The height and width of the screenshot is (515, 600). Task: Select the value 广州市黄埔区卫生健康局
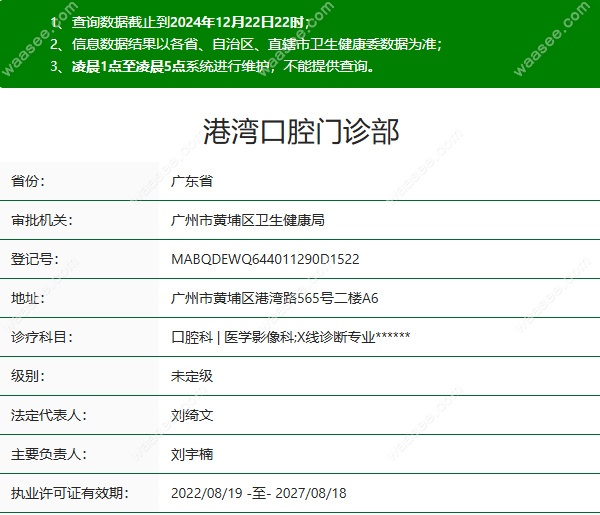(x=248, y=220)
